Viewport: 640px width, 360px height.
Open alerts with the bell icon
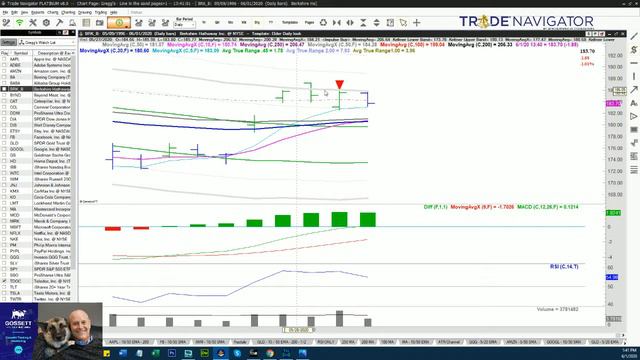(x=72, y=23)
